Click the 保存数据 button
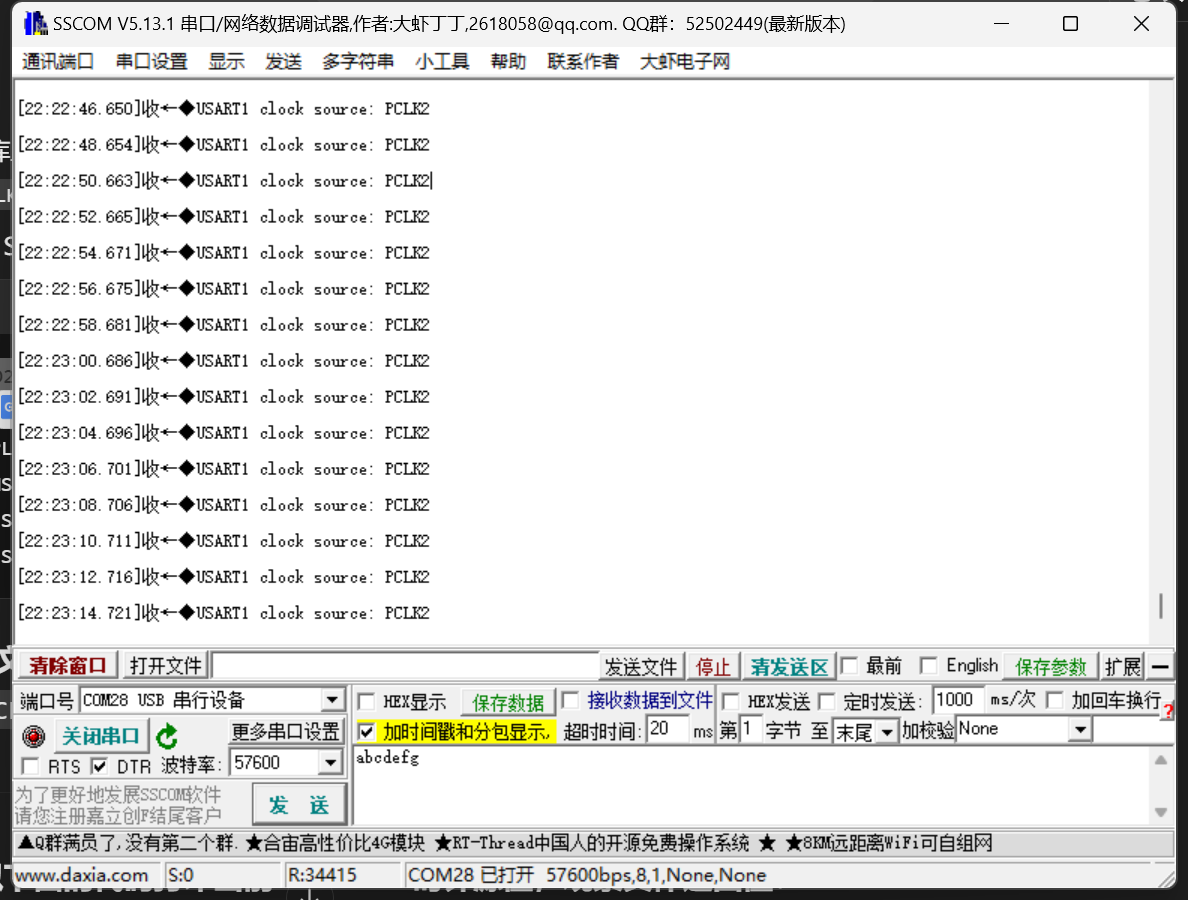 [508, 702]
